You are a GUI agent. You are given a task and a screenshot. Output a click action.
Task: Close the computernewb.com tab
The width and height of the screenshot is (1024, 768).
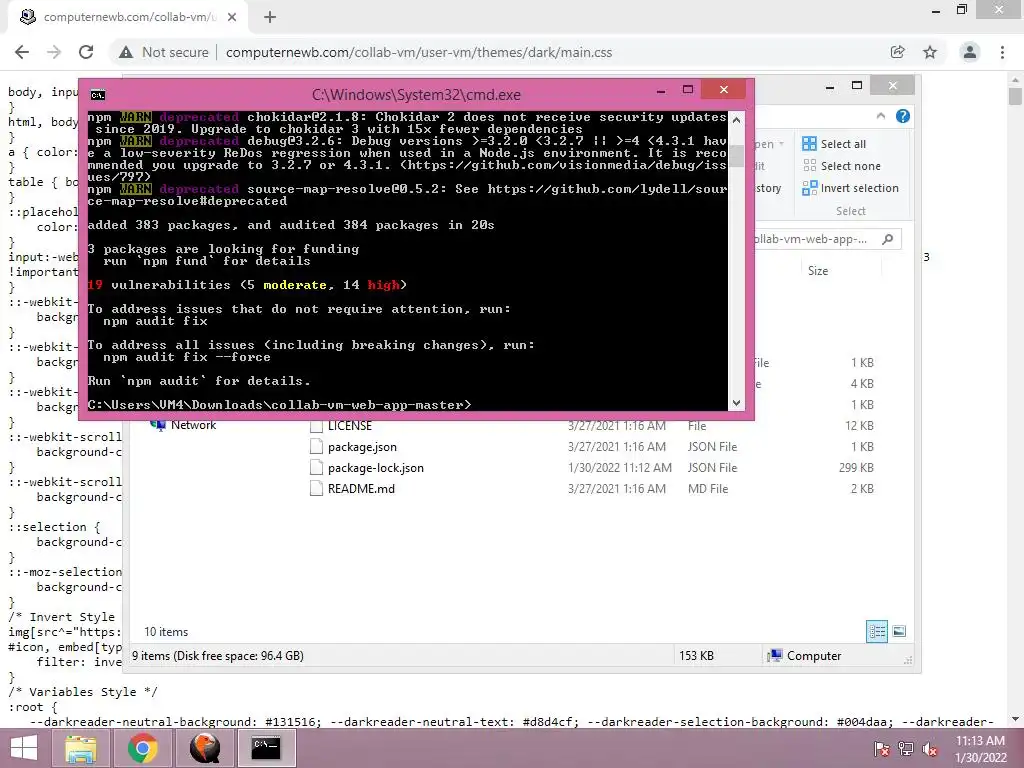(x=232, y=17)
